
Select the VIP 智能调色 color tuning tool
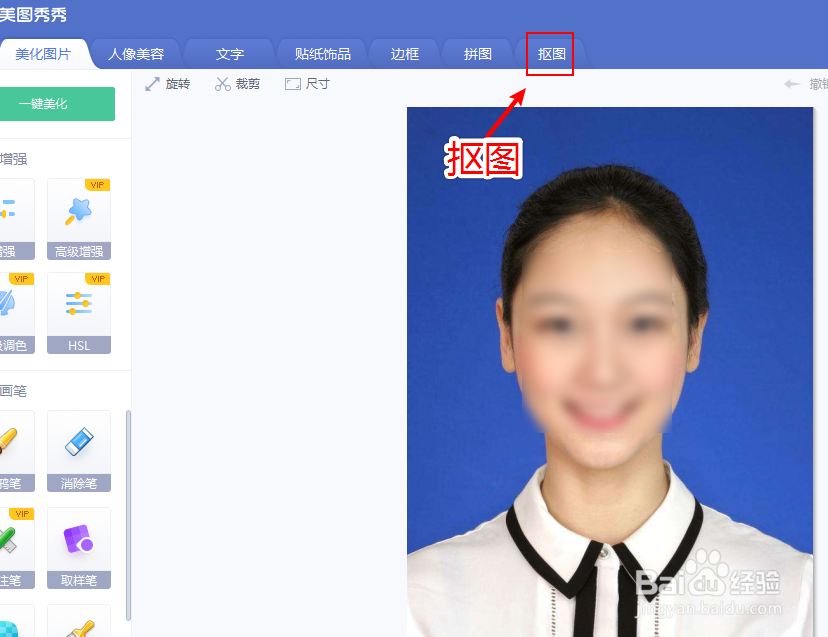pos(14,310)
